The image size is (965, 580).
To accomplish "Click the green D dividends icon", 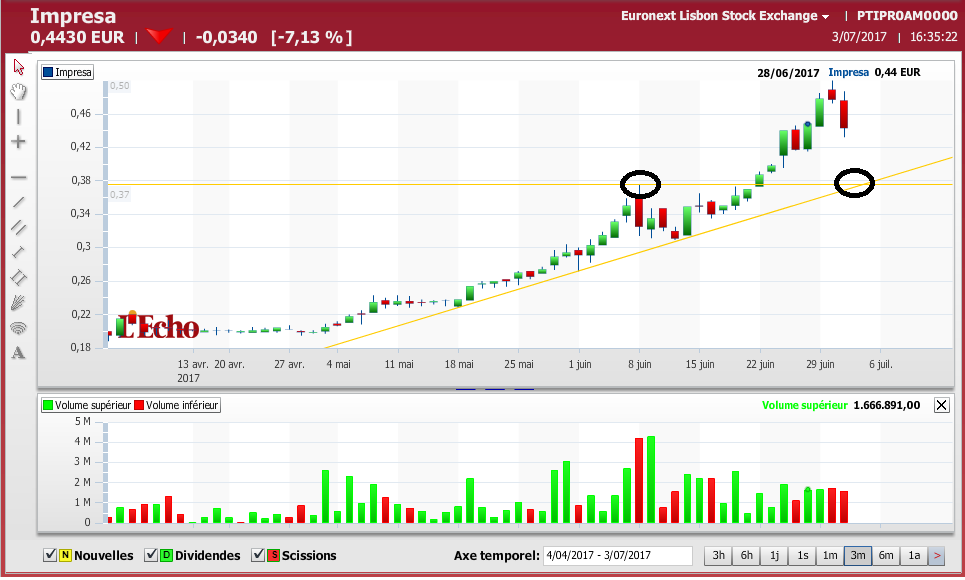I will point(166,555).
